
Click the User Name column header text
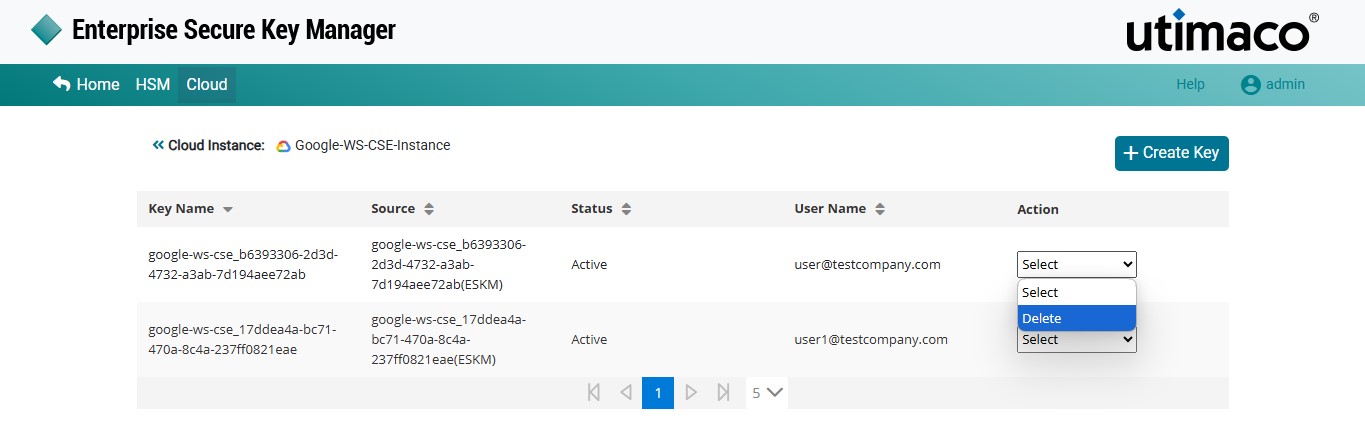click(x=830, y=209)
